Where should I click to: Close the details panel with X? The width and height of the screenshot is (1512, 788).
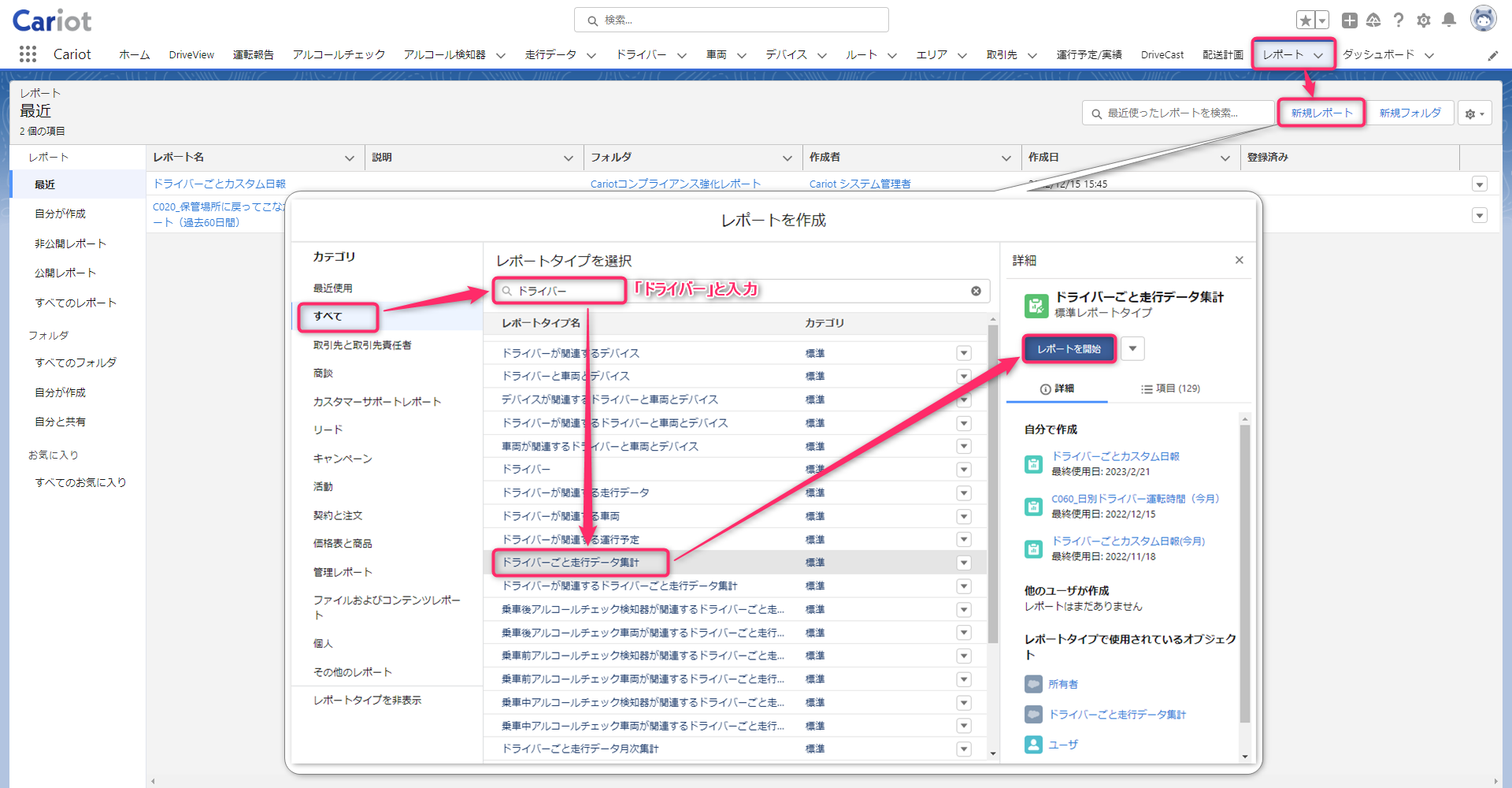click(1240, 260)
